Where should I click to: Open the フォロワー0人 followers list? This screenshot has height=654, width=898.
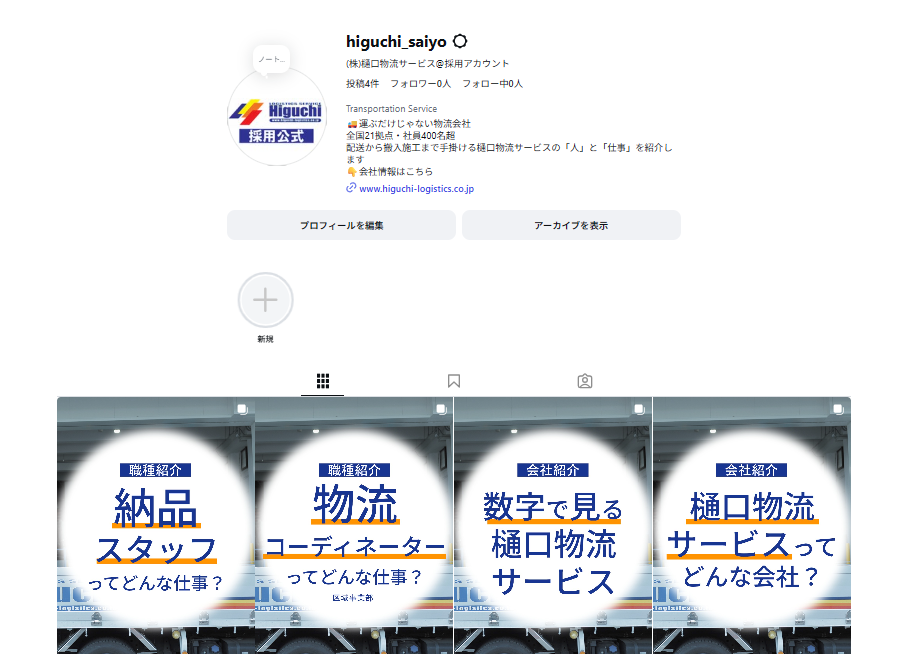(x=420, y=84)
